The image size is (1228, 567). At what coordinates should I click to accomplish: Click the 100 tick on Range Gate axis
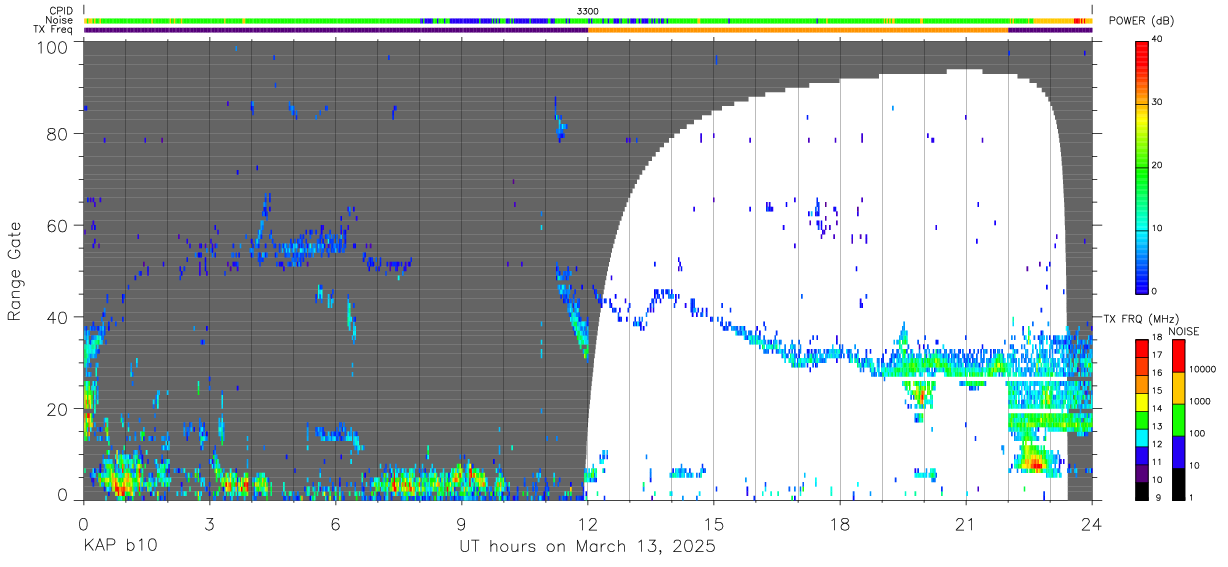51,47
